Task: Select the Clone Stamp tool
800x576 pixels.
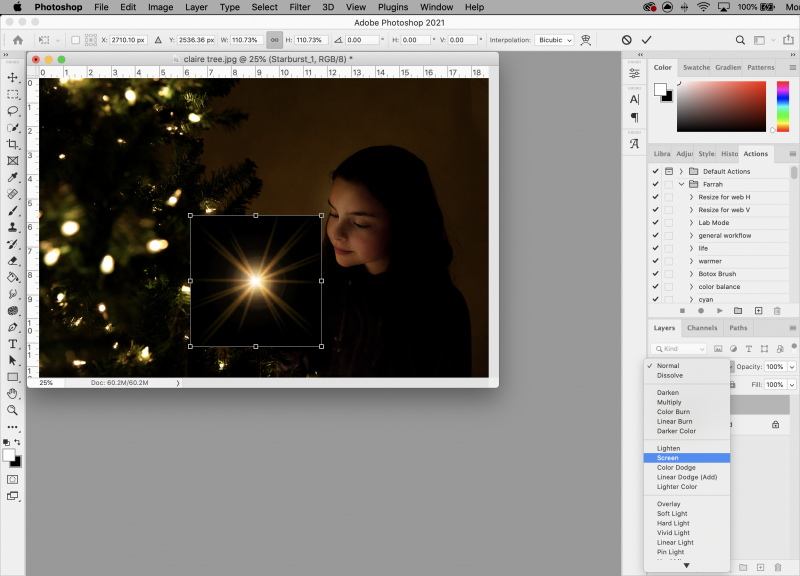Action: (12, 227)
